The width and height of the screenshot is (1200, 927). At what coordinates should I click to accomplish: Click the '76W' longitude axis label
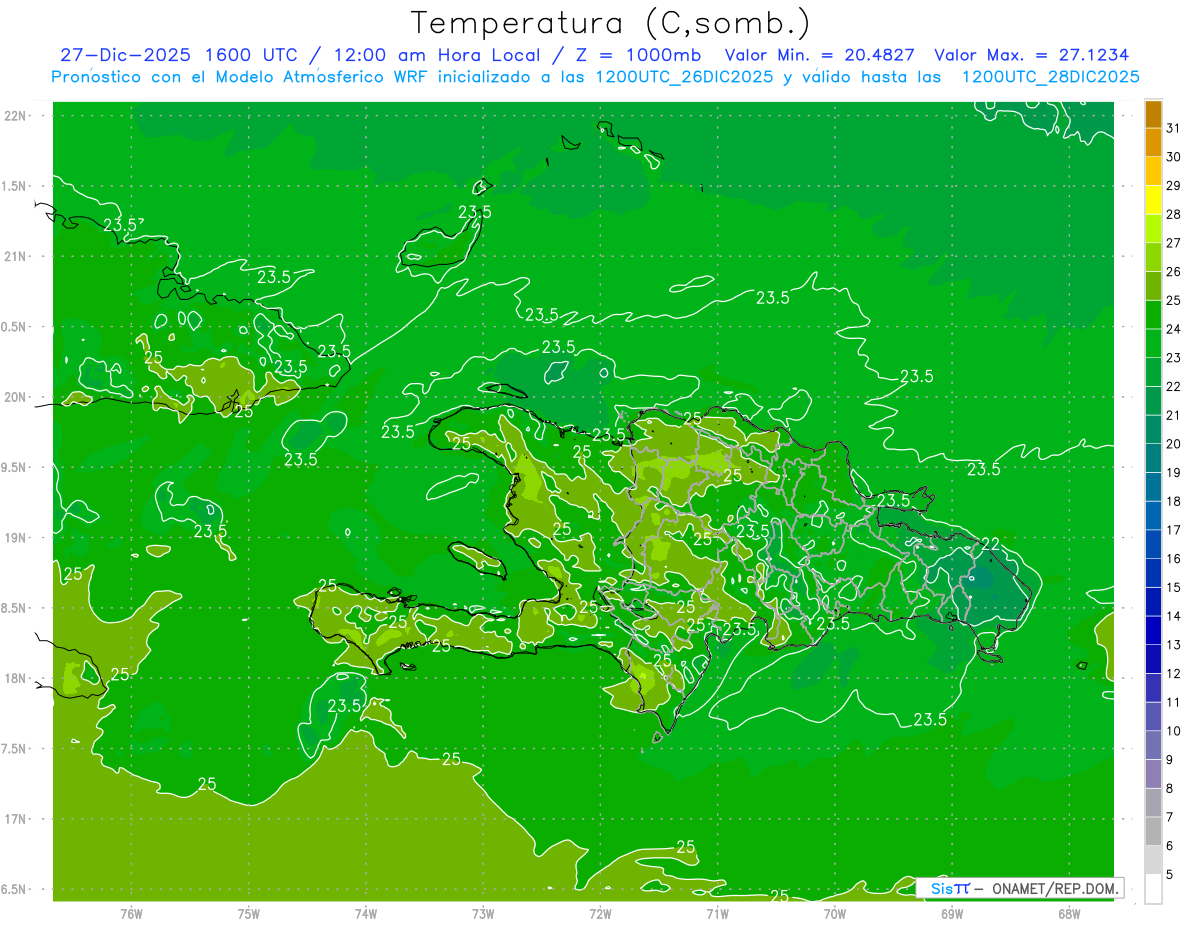click(x=131, y=913)
